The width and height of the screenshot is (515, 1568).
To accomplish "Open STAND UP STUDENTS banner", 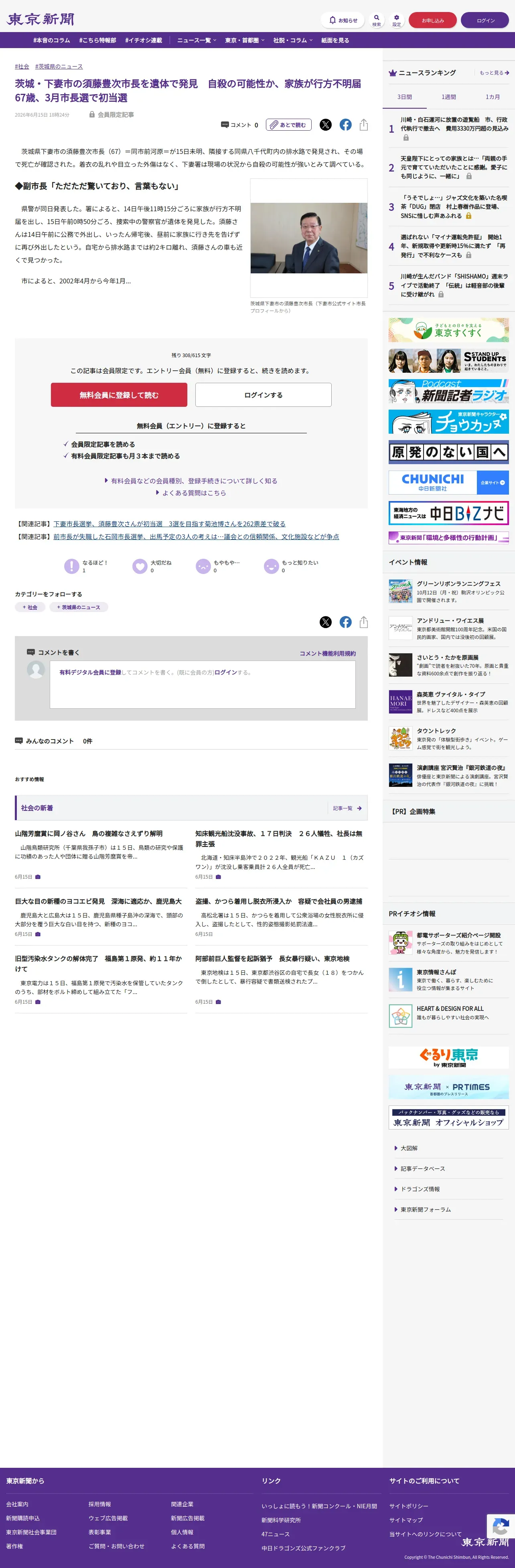I will [x=448, y=361].
